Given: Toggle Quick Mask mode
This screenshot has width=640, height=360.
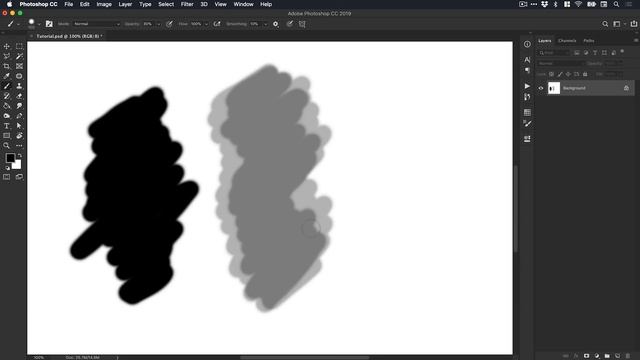Looking at the screenshot, I should (x=7, y=177).
